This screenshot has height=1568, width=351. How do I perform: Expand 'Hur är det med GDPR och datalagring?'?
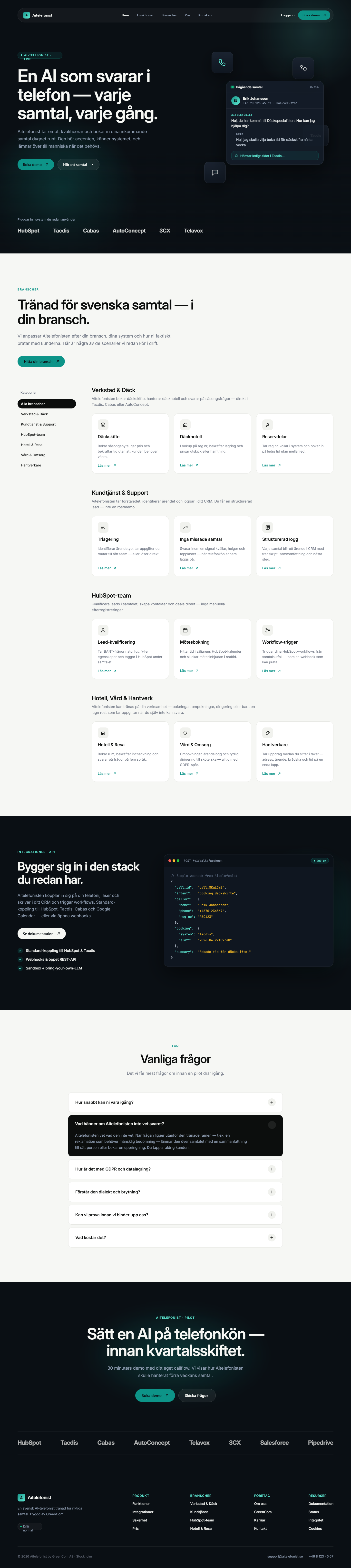coord(175,1169)
